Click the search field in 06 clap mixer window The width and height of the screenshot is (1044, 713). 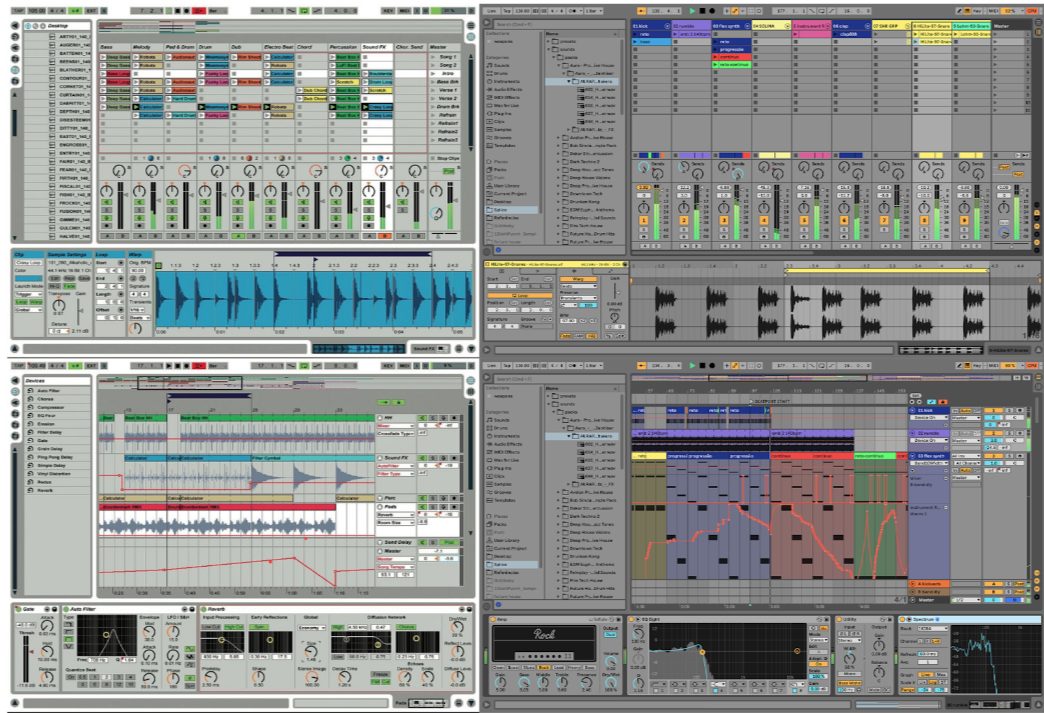[x=557, y=25]
